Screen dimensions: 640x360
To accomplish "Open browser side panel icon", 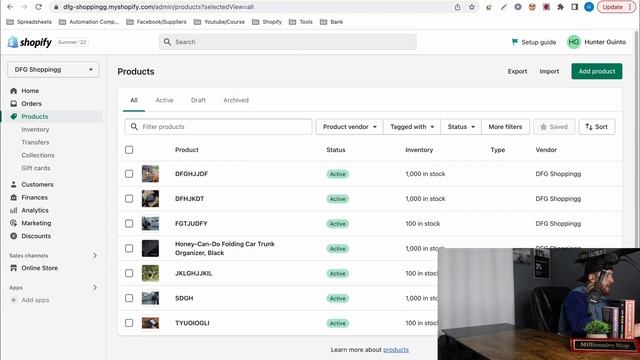I will coord(575,7).
